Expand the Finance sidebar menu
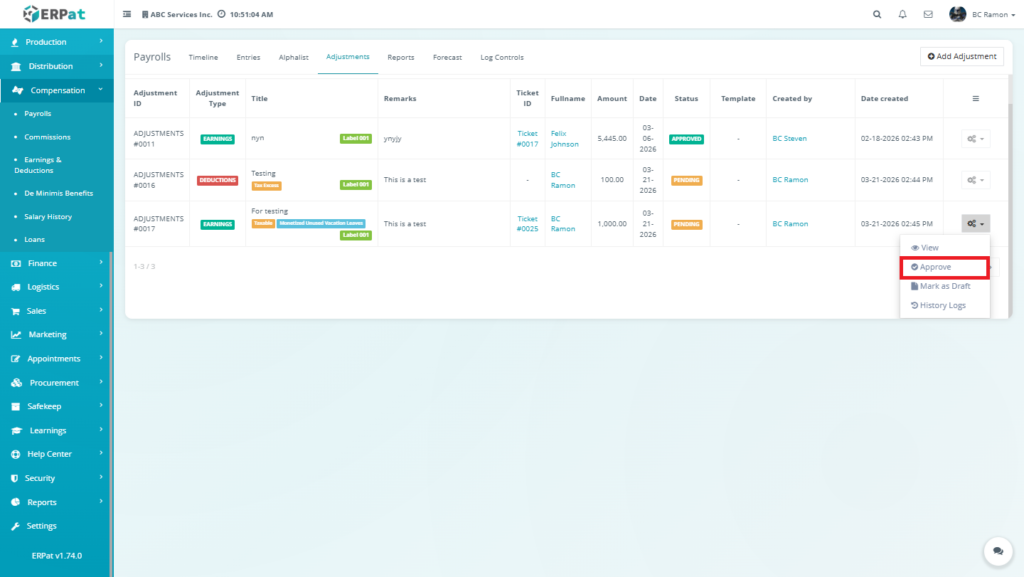 (42, 263)
